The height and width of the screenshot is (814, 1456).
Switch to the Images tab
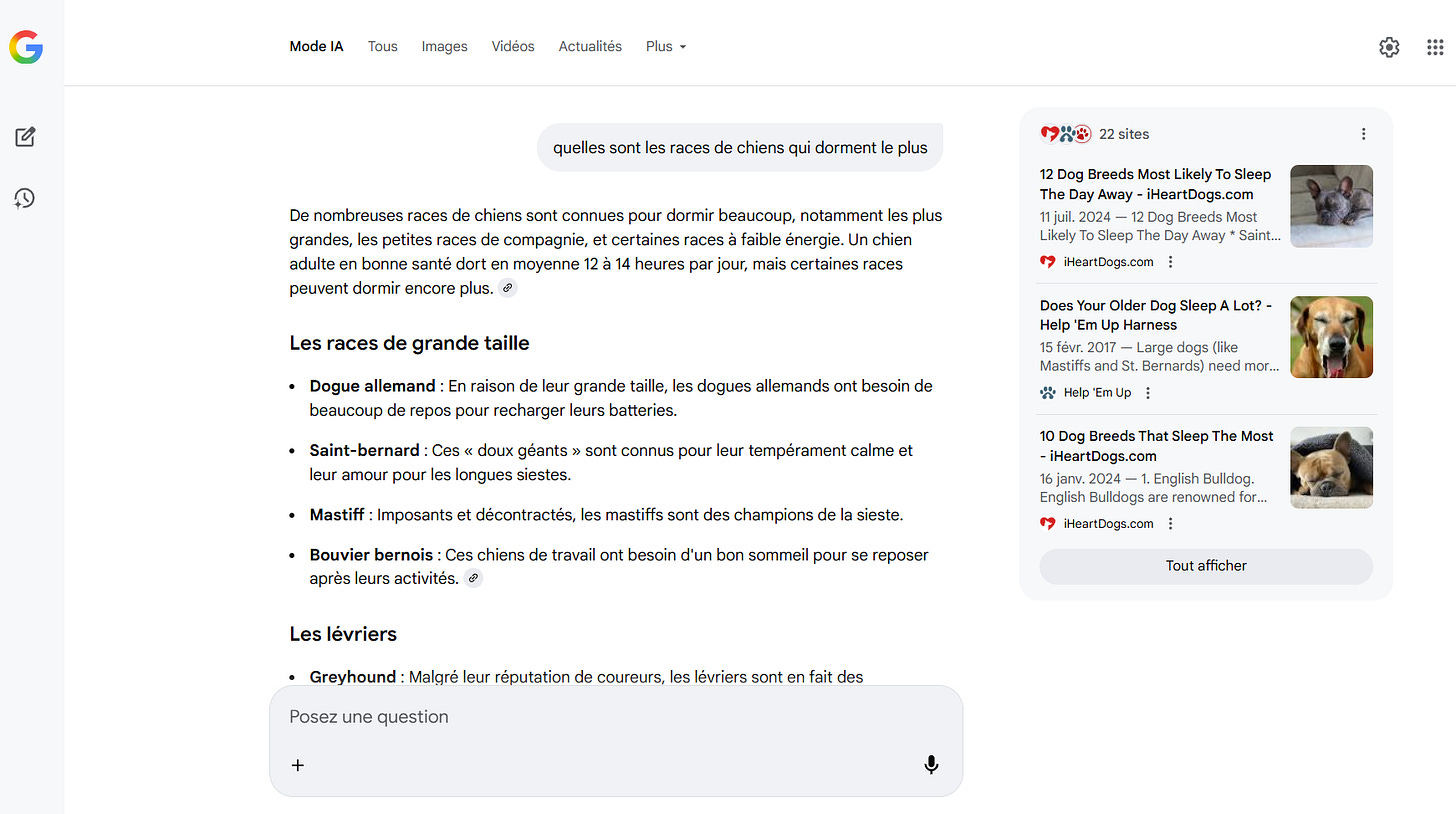click(445, 47)
